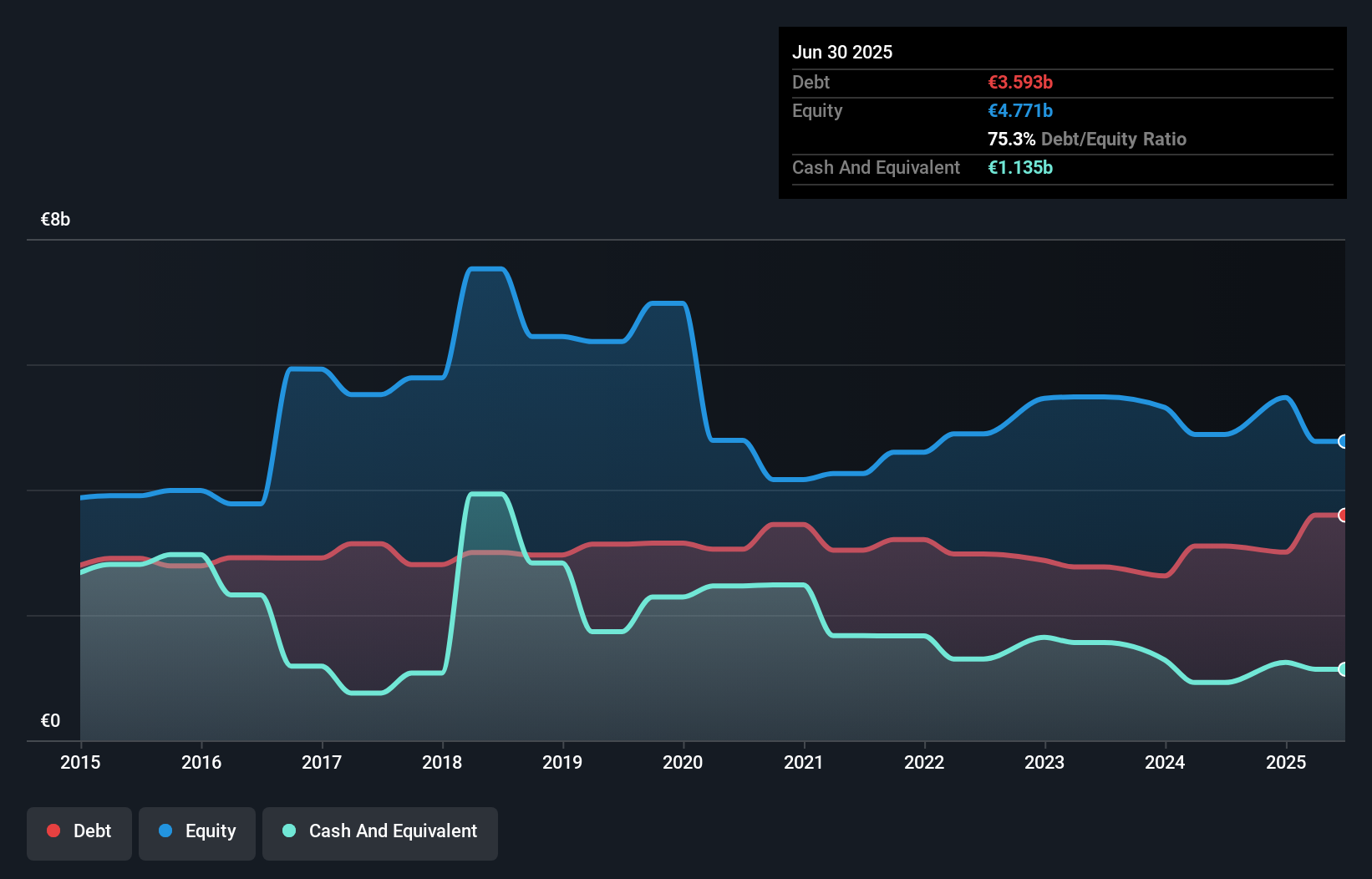Click the €3.593b debt value
The width and height of the screenshot is (1372, 879).
[x=1020, y=82]
